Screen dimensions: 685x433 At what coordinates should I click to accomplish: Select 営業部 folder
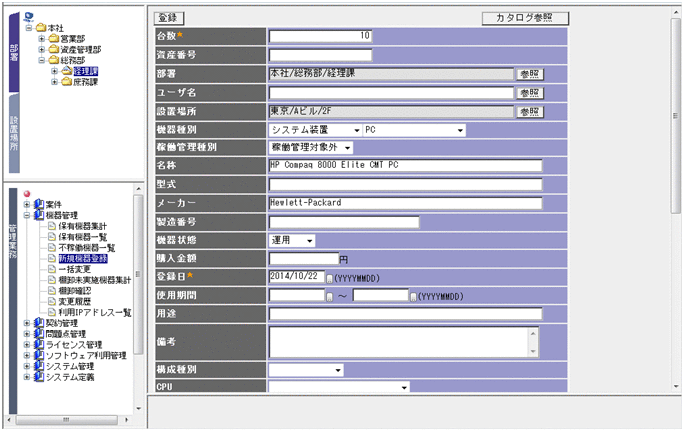tap(67, 39)
